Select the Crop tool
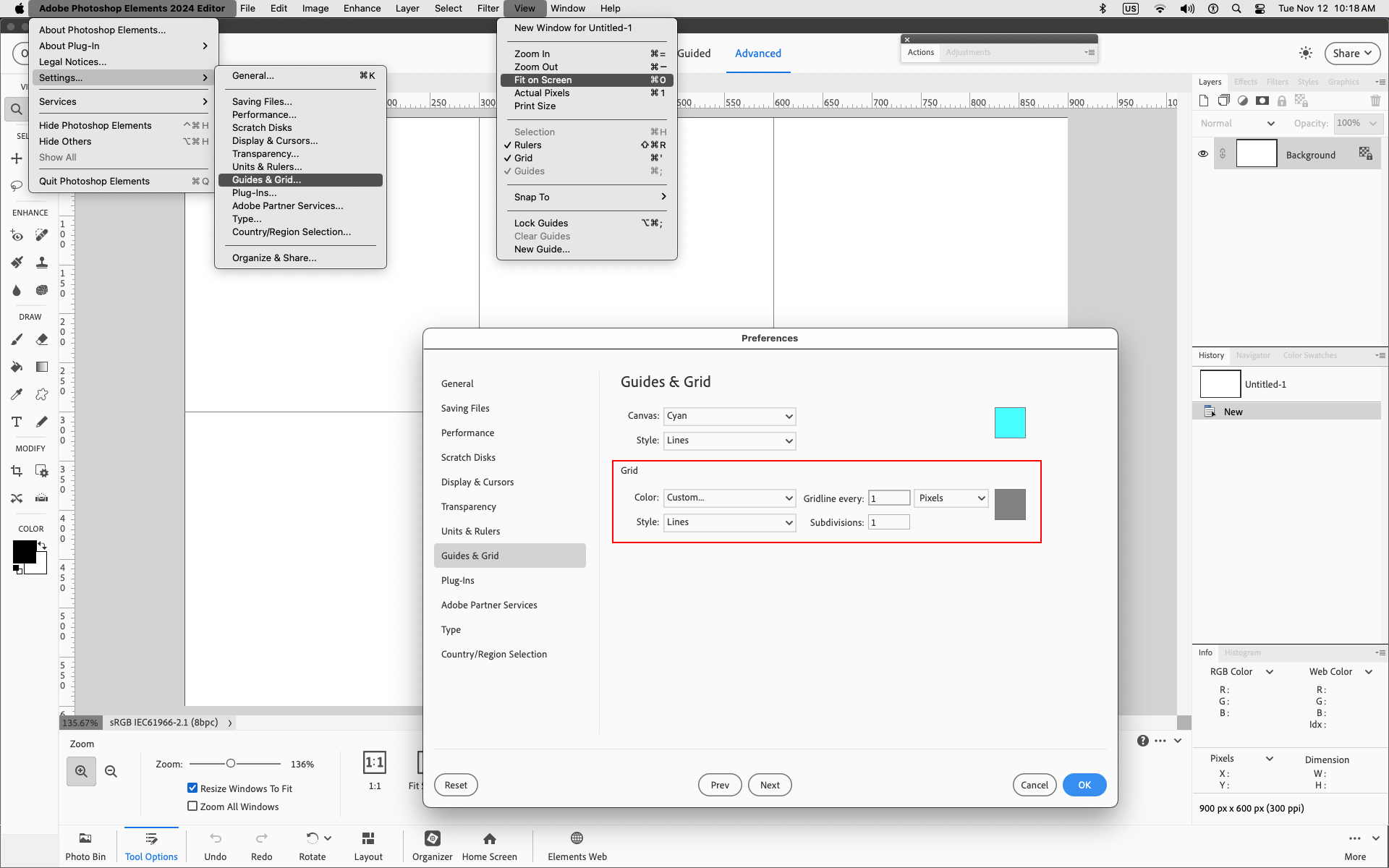 pos(17,471)
